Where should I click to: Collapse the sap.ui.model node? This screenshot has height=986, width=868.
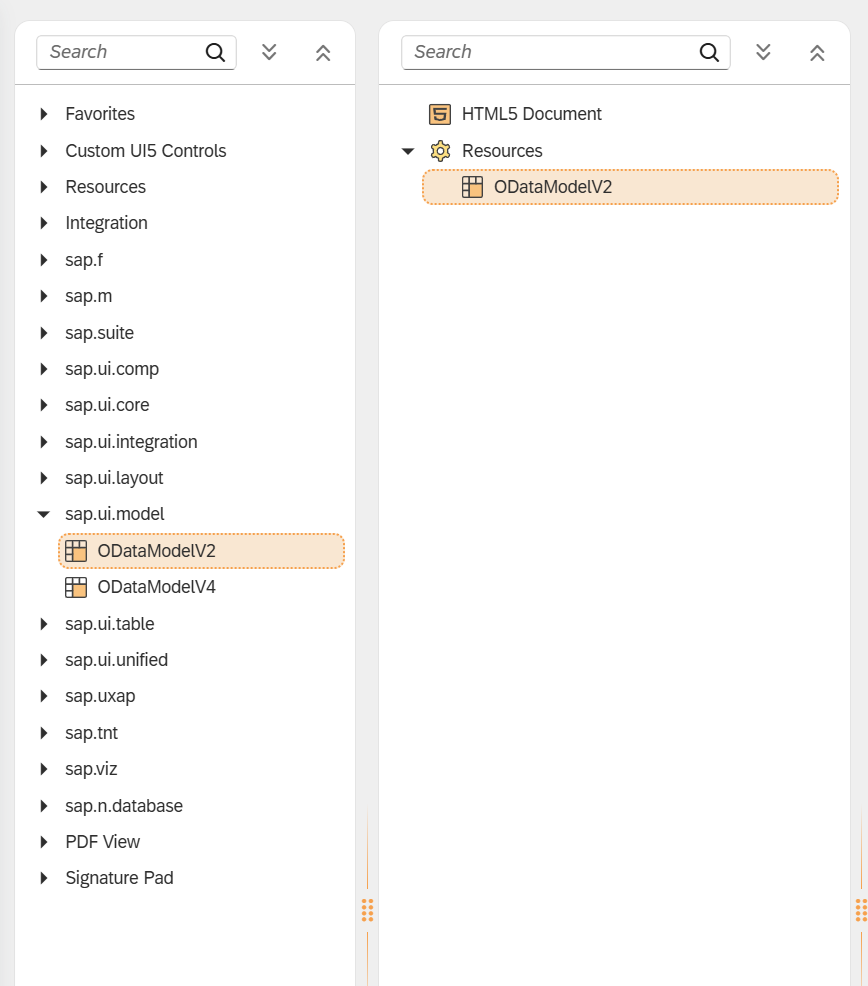(43, 514)
